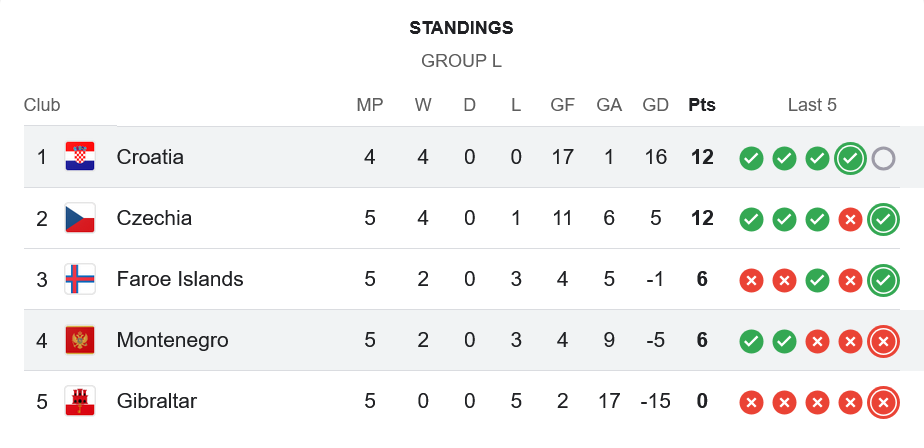Select the Faroe Islands team name
The image size is (924, 448).
pyautogui.click(x=180, y=279)
